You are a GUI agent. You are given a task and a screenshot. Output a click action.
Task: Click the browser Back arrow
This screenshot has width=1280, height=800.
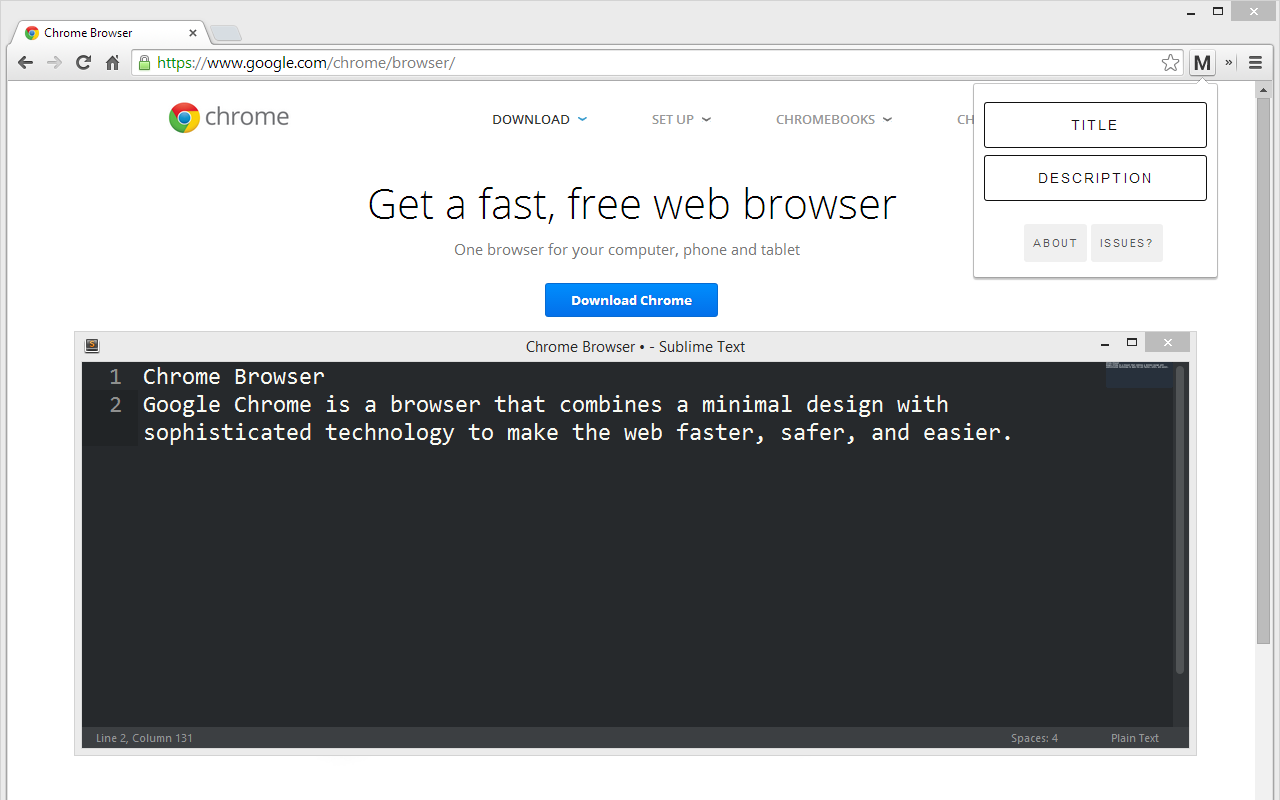click(26, 63)
